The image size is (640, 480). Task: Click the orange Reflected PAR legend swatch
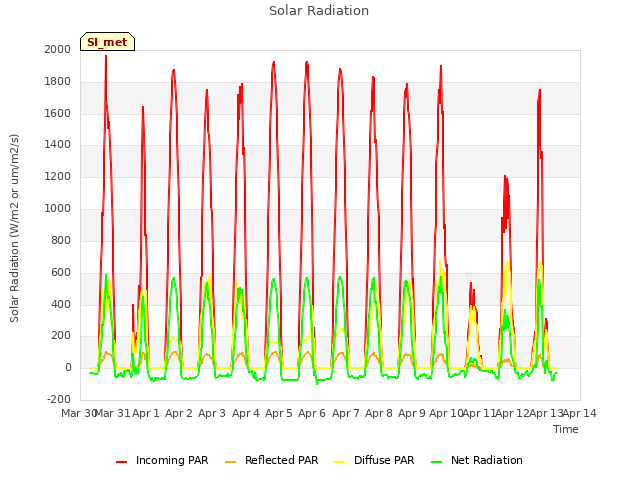pos(231,462)
